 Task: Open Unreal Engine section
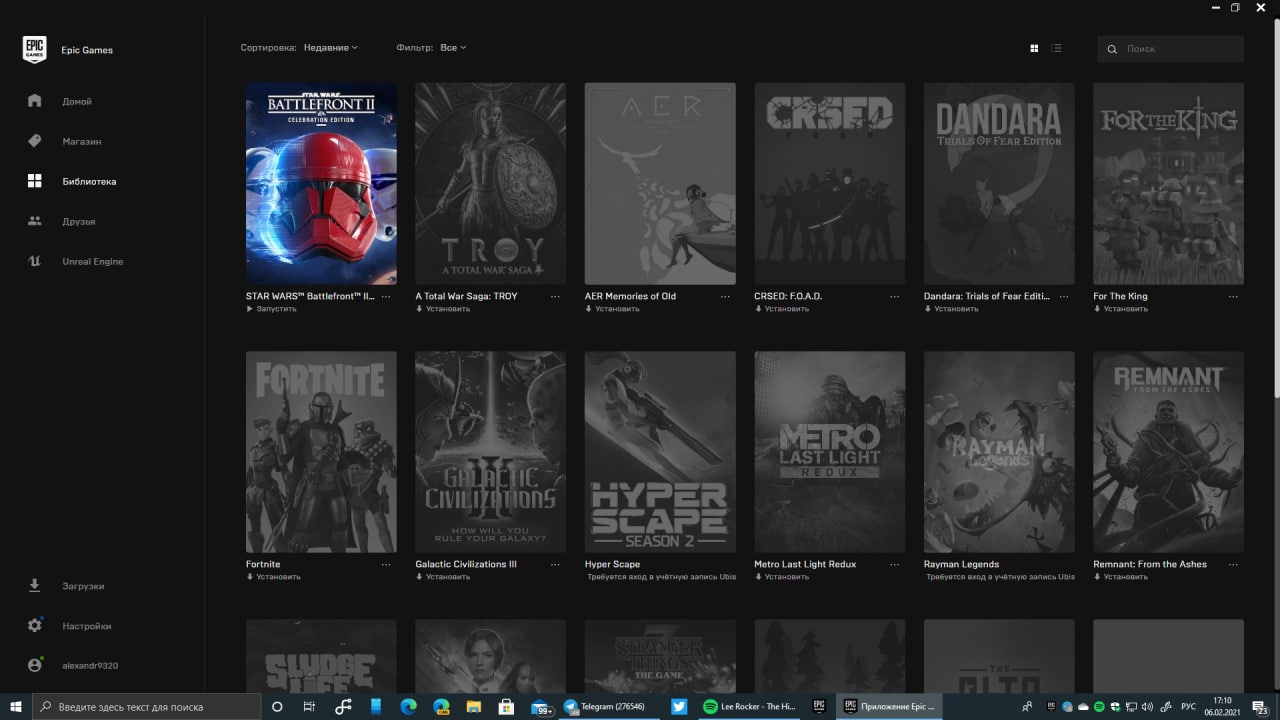coord(92,261)
